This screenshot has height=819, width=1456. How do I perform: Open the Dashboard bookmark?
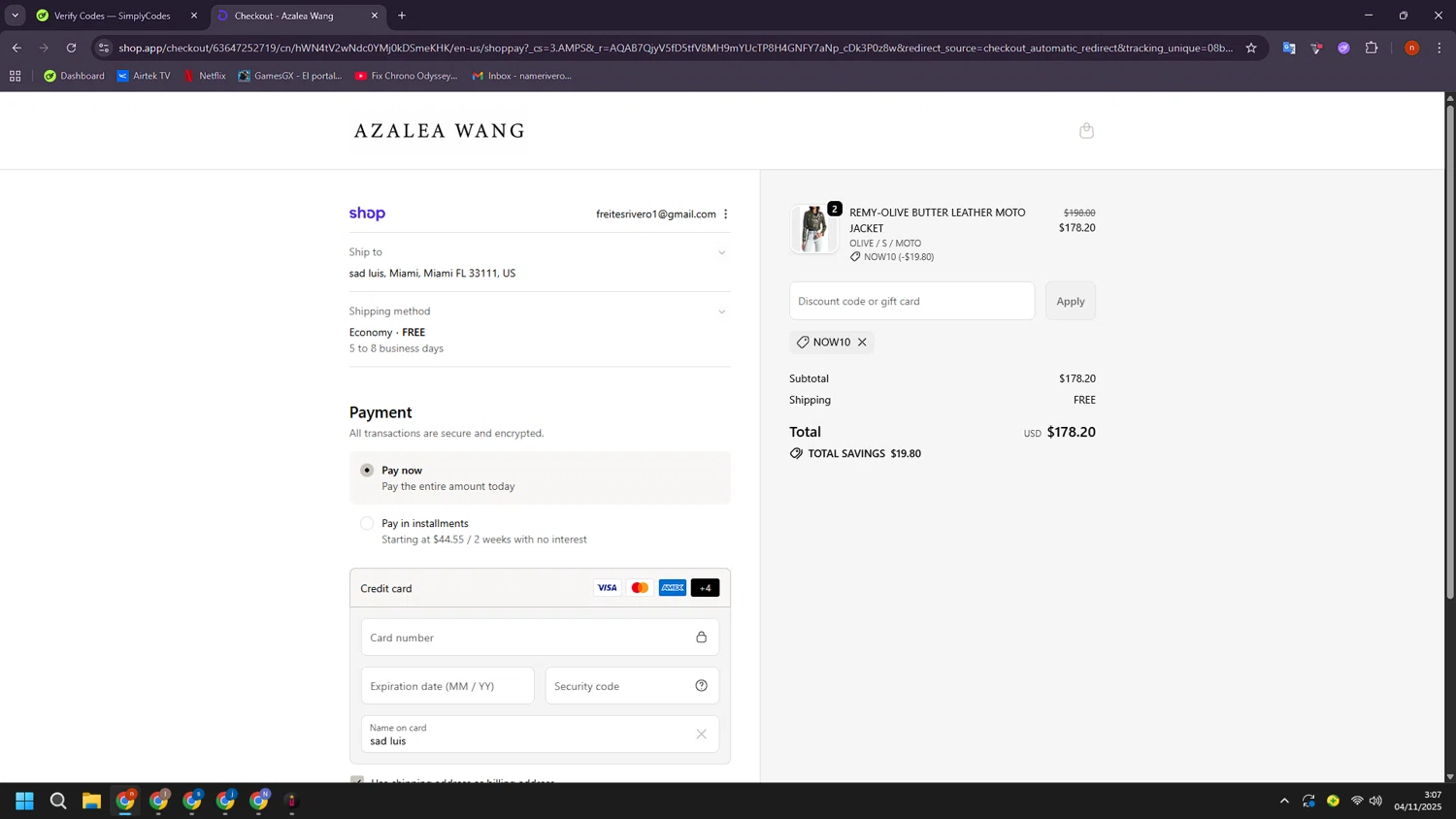point(74,76)
